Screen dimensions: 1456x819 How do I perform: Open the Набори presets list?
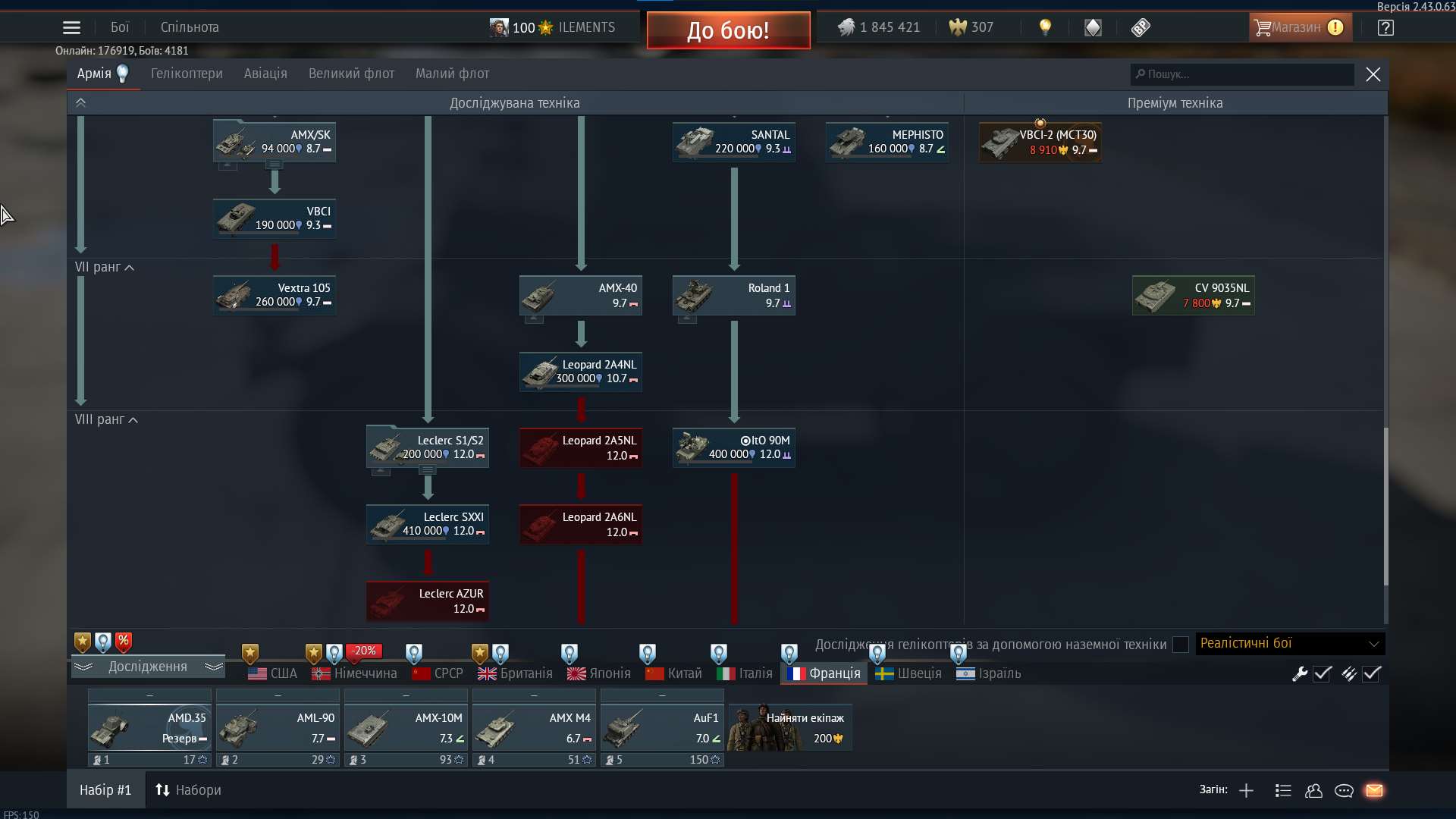click(x=188, y=790)
